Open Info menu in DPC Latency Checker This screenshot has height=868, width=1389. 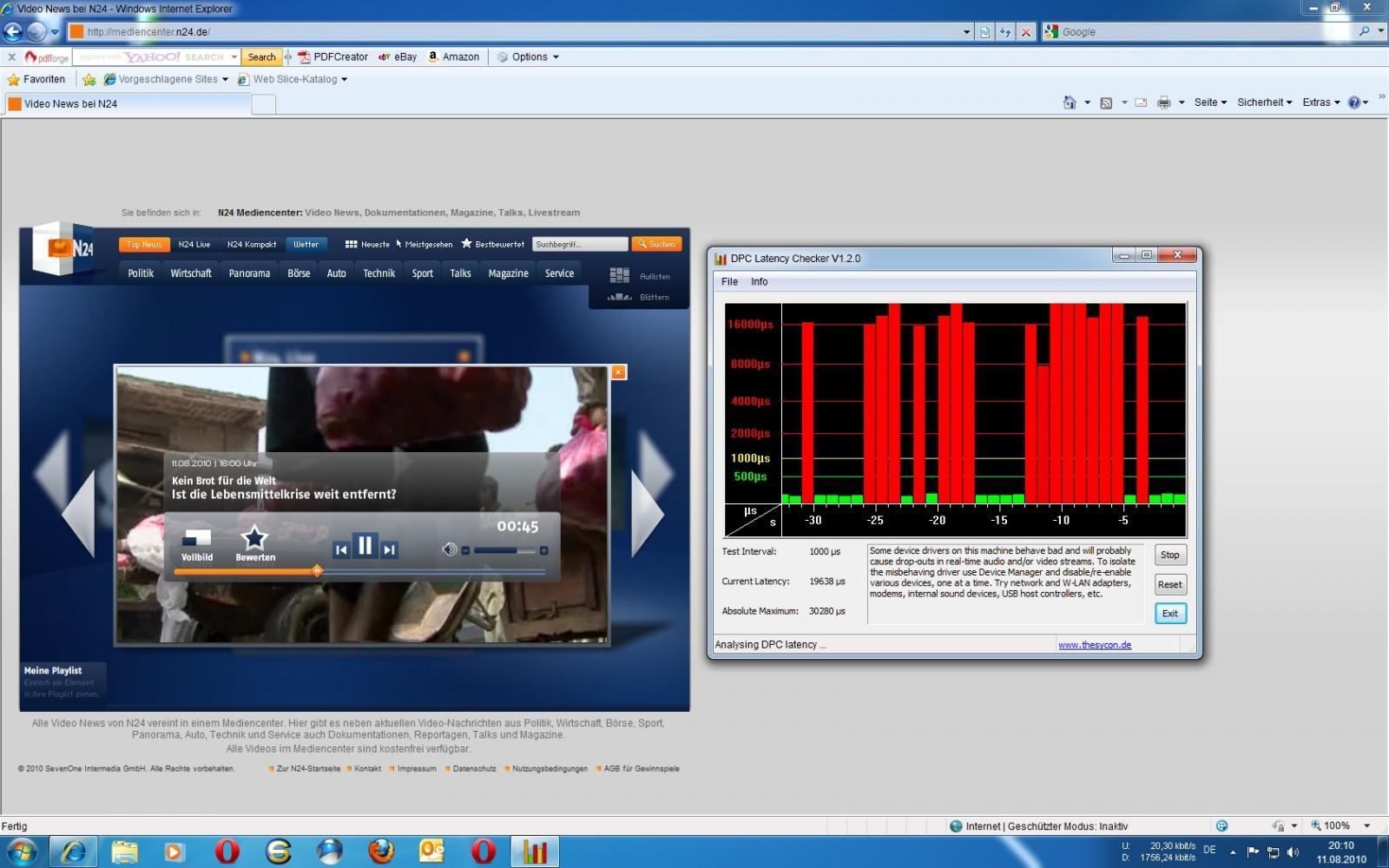(x=759, y=282)
